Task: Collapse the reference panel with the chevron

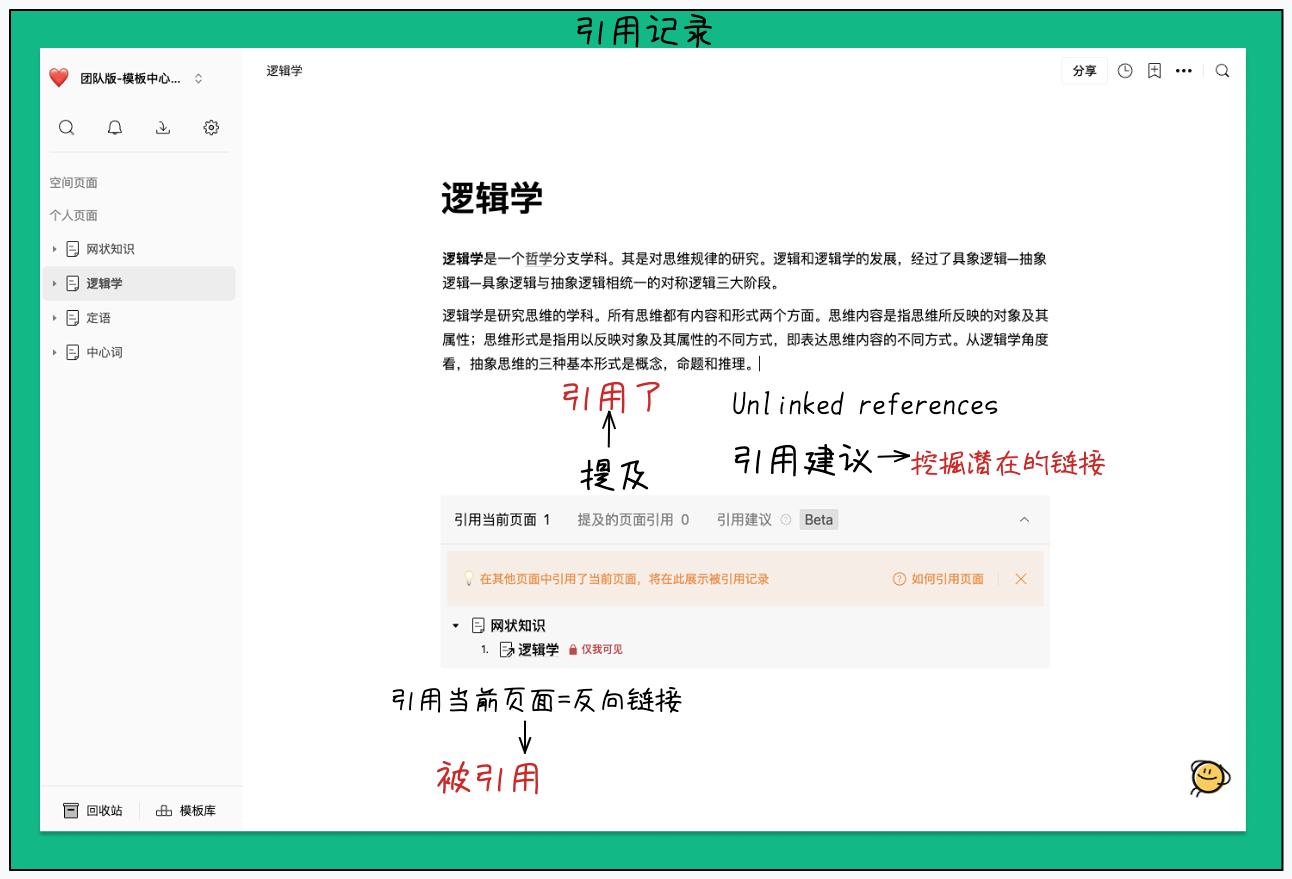Action: [1024, 519]
